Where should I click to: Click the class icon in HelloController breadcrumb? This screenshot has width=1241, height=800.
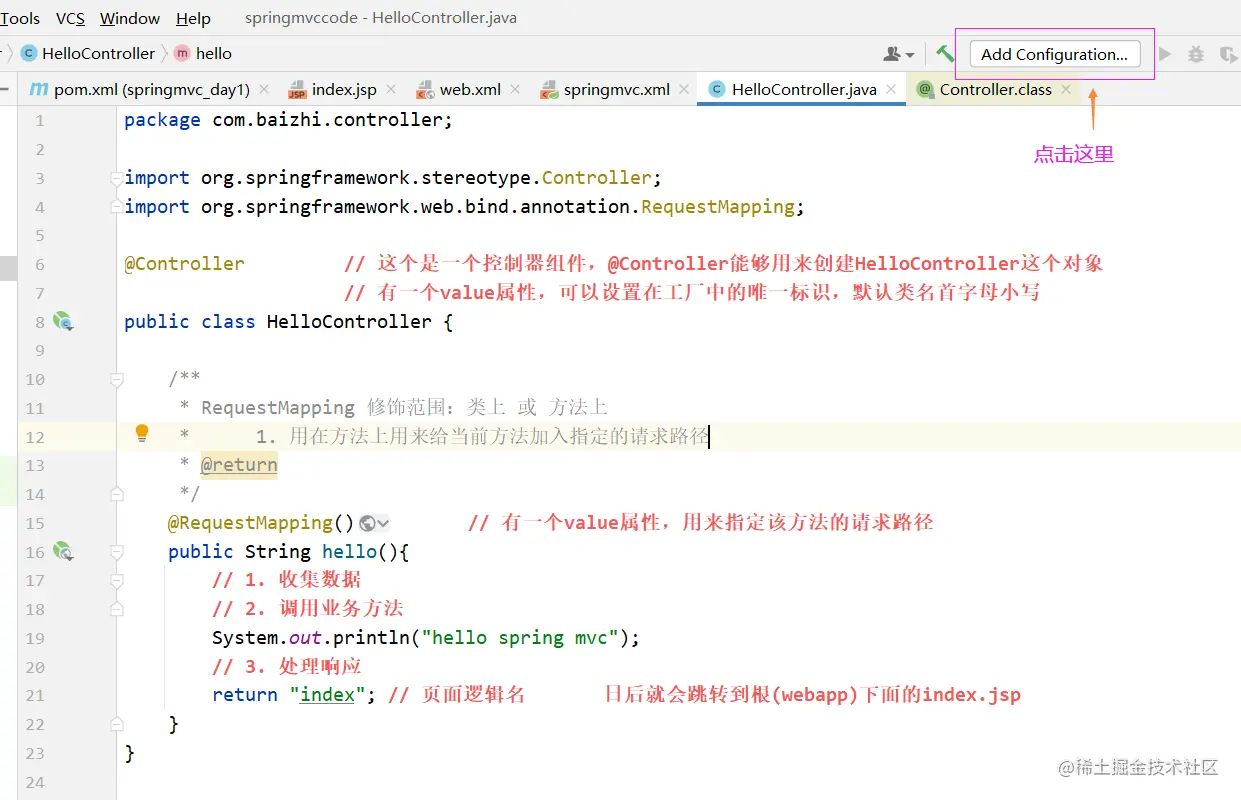(29, 53)
